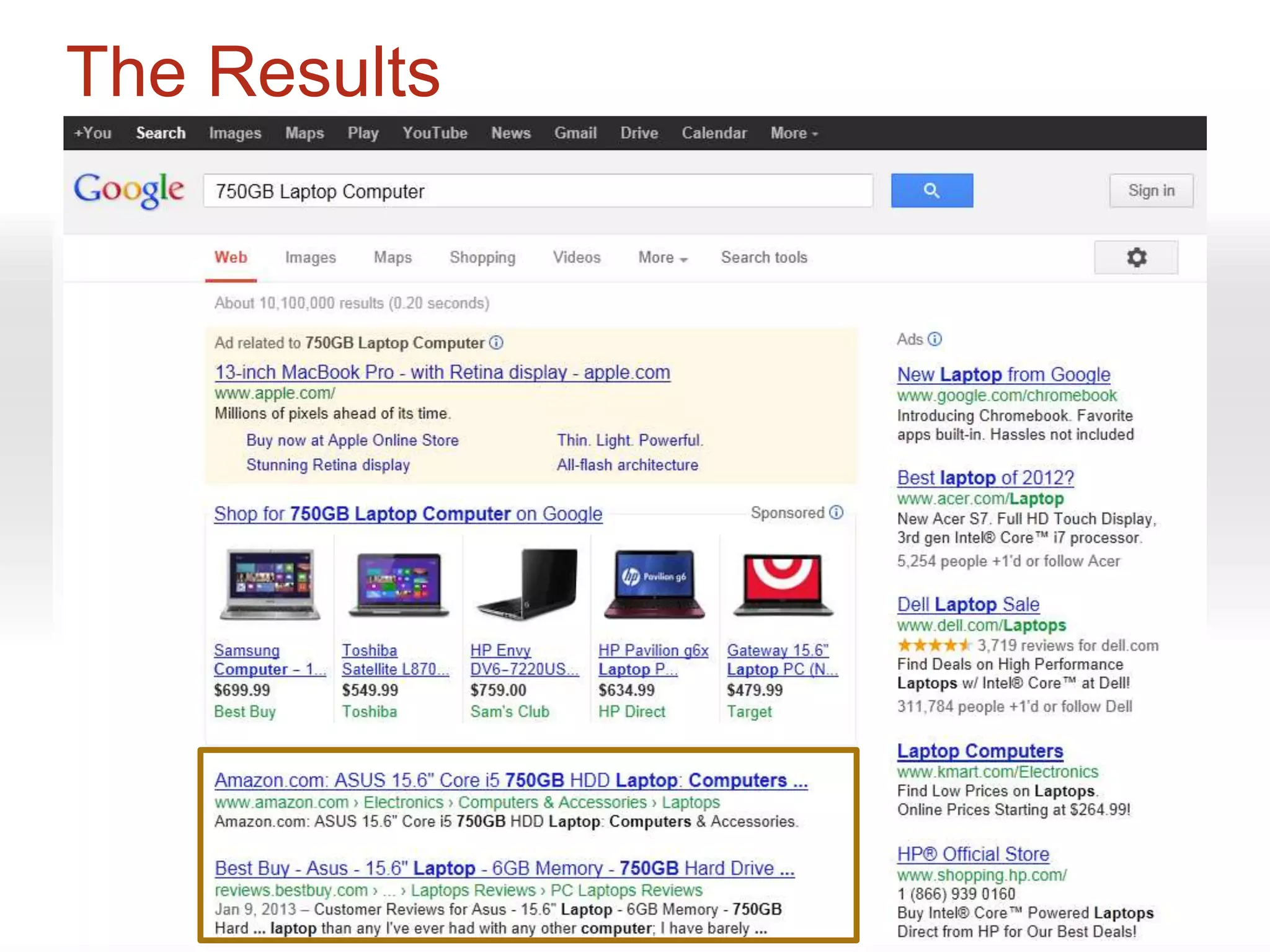The image size is (1270, 952).
Task: Open Target Gateway laptop thumbnail
Action: [783, 584]
